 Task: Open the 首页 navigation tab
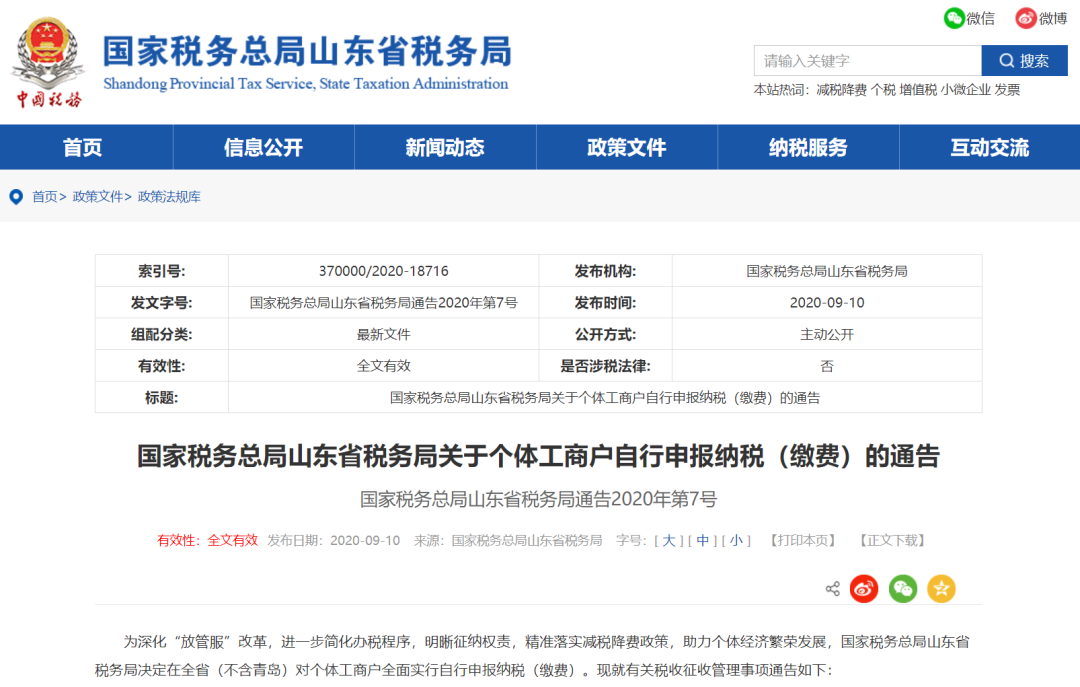pyautogui.click(x=83, y=147)
